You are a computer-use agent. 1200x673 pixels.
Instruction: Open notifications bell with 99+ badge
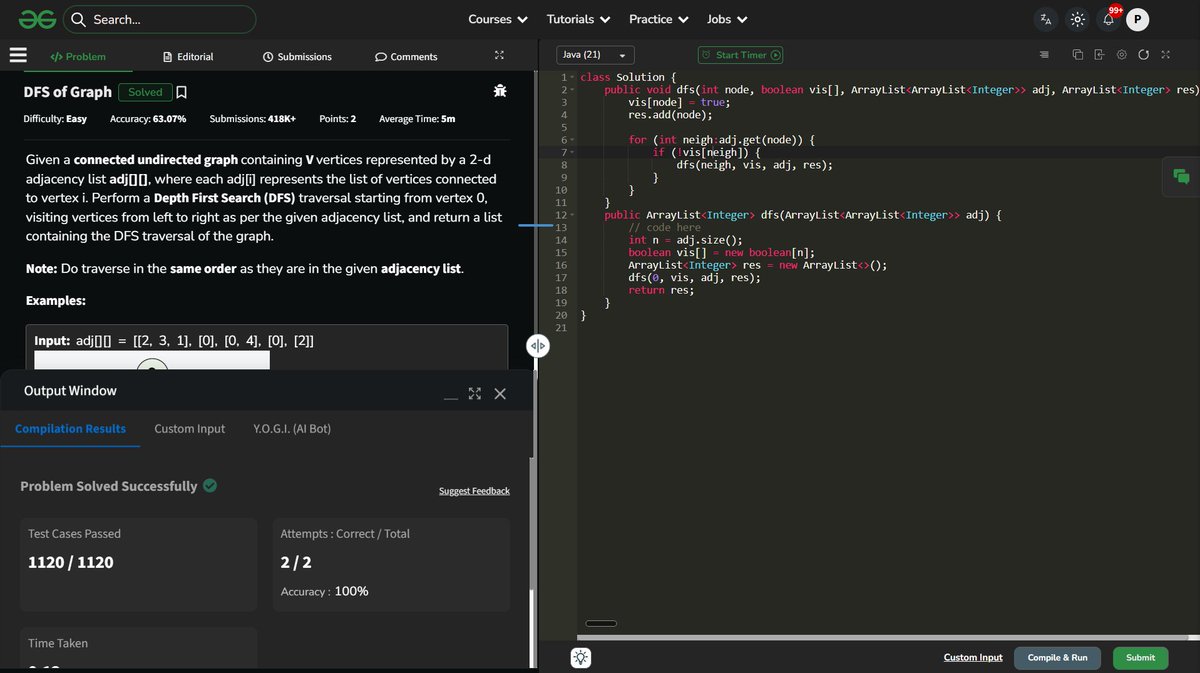point(1109,19)
